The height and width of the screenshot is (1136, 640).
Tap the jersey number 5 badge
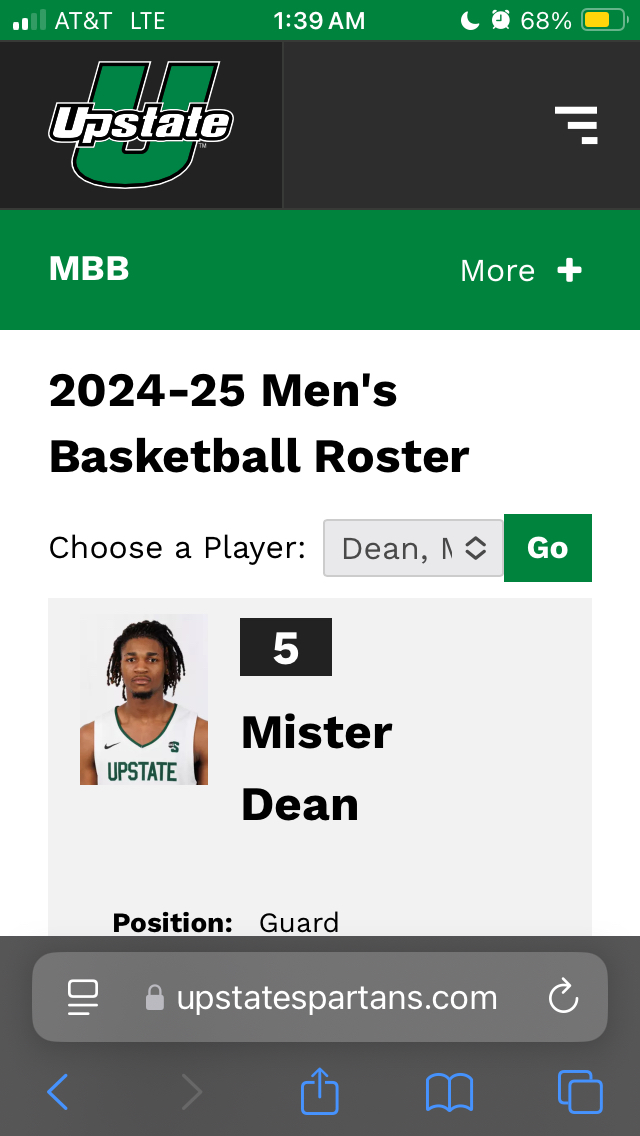coord(286,648)
